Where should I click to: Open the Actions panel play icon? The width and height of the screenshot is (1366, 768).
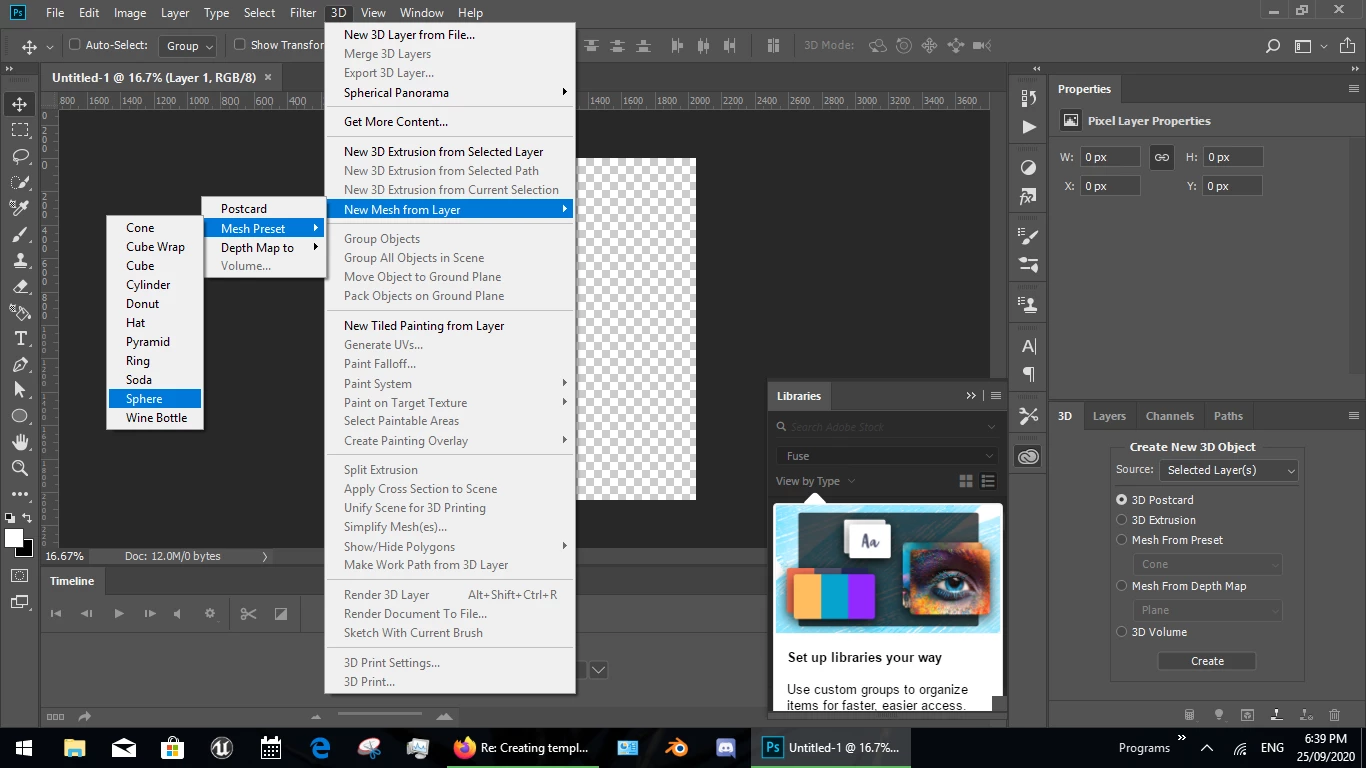pos(1029,127)
